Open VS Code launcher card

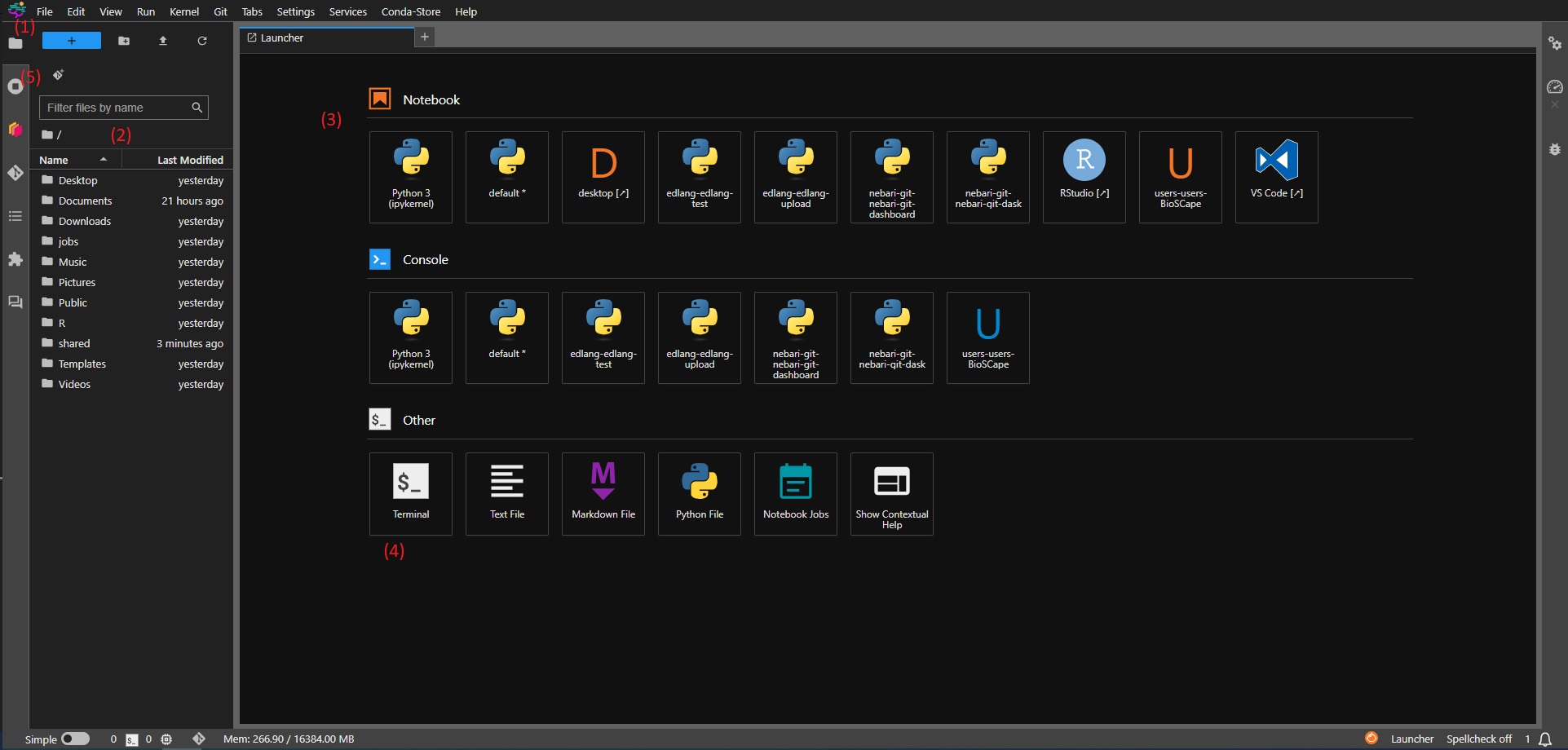click(x=1277, y=177)
